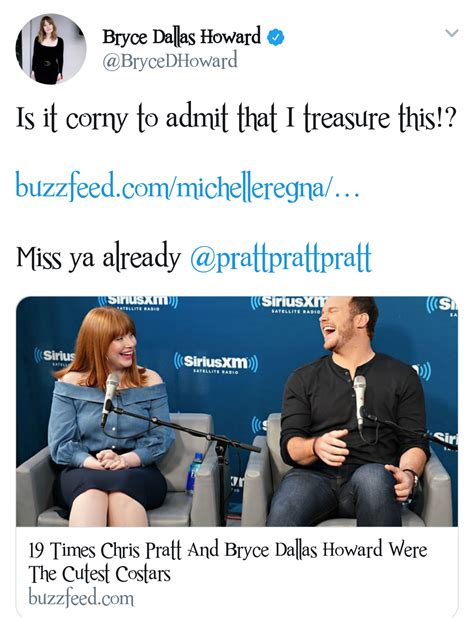
Task: Click the top-left SiriusXM banner logo
Action: tap(138, 302)
